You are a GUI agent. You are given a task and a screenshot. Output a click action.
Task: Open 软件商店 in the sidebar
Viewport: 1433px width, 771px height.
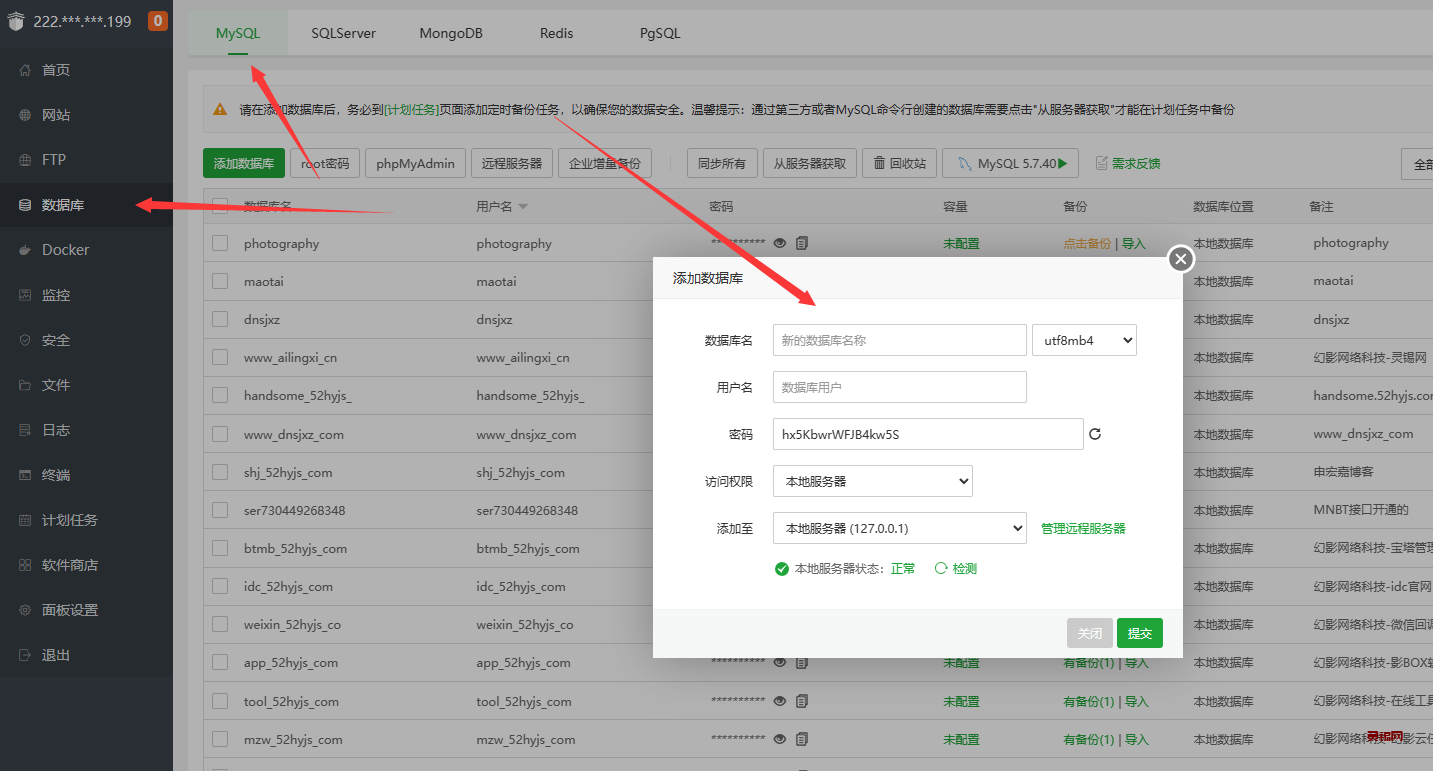69,565
